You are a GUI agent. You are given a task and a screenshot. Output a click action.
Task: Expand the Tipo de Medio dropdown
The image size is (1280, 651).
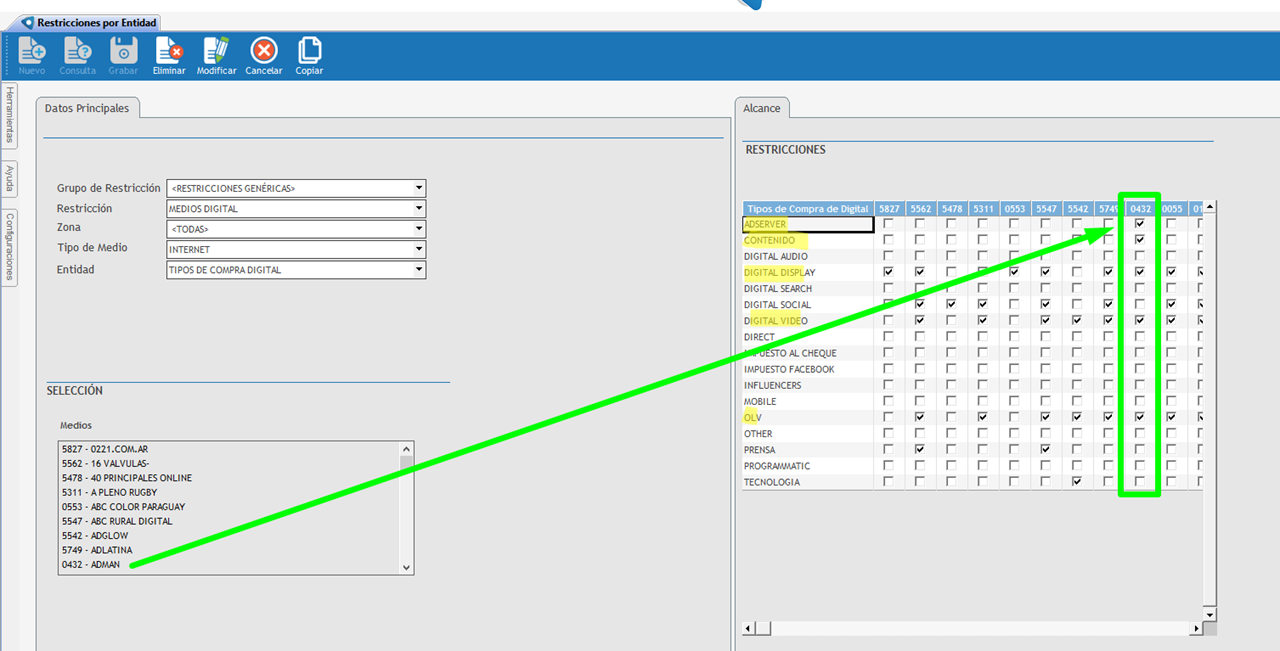(419, 249)
